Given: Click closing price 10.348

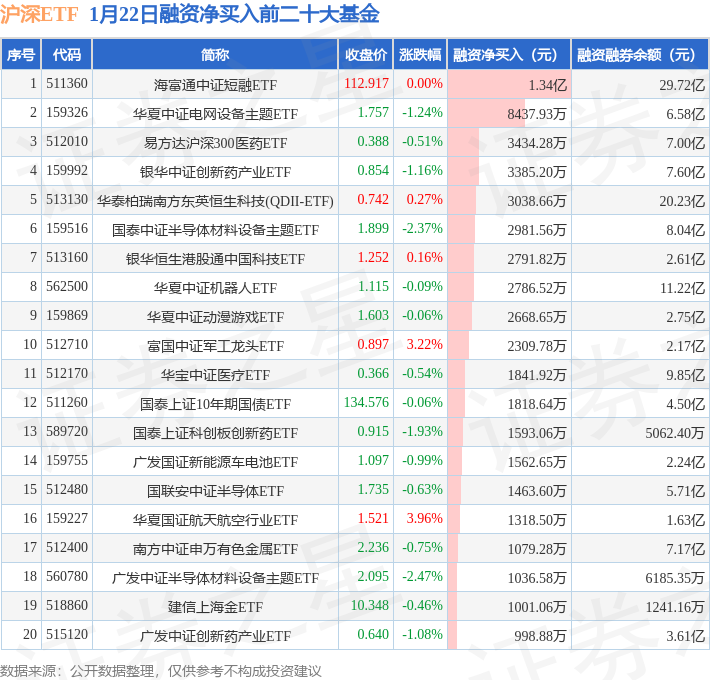Looking at the screenshot, I should (x=370, y=605).
